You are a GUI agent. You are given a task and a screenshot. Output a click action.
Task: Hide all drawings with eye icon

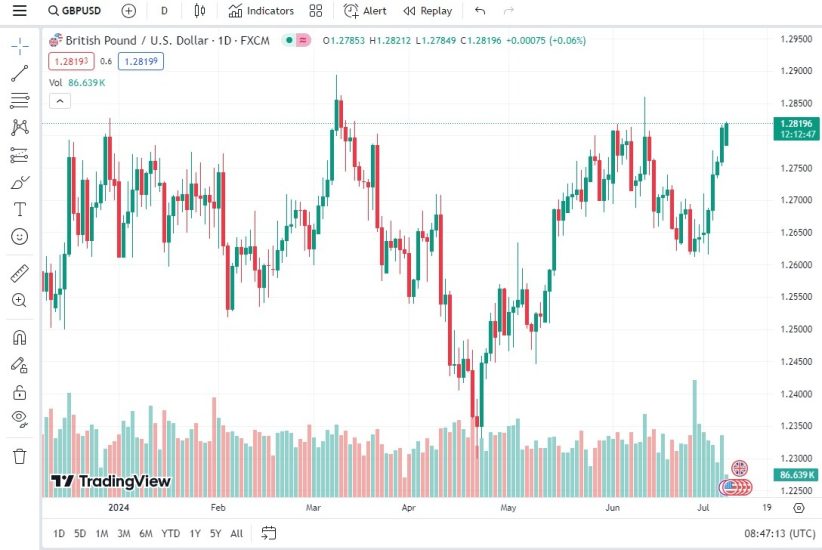19,418
